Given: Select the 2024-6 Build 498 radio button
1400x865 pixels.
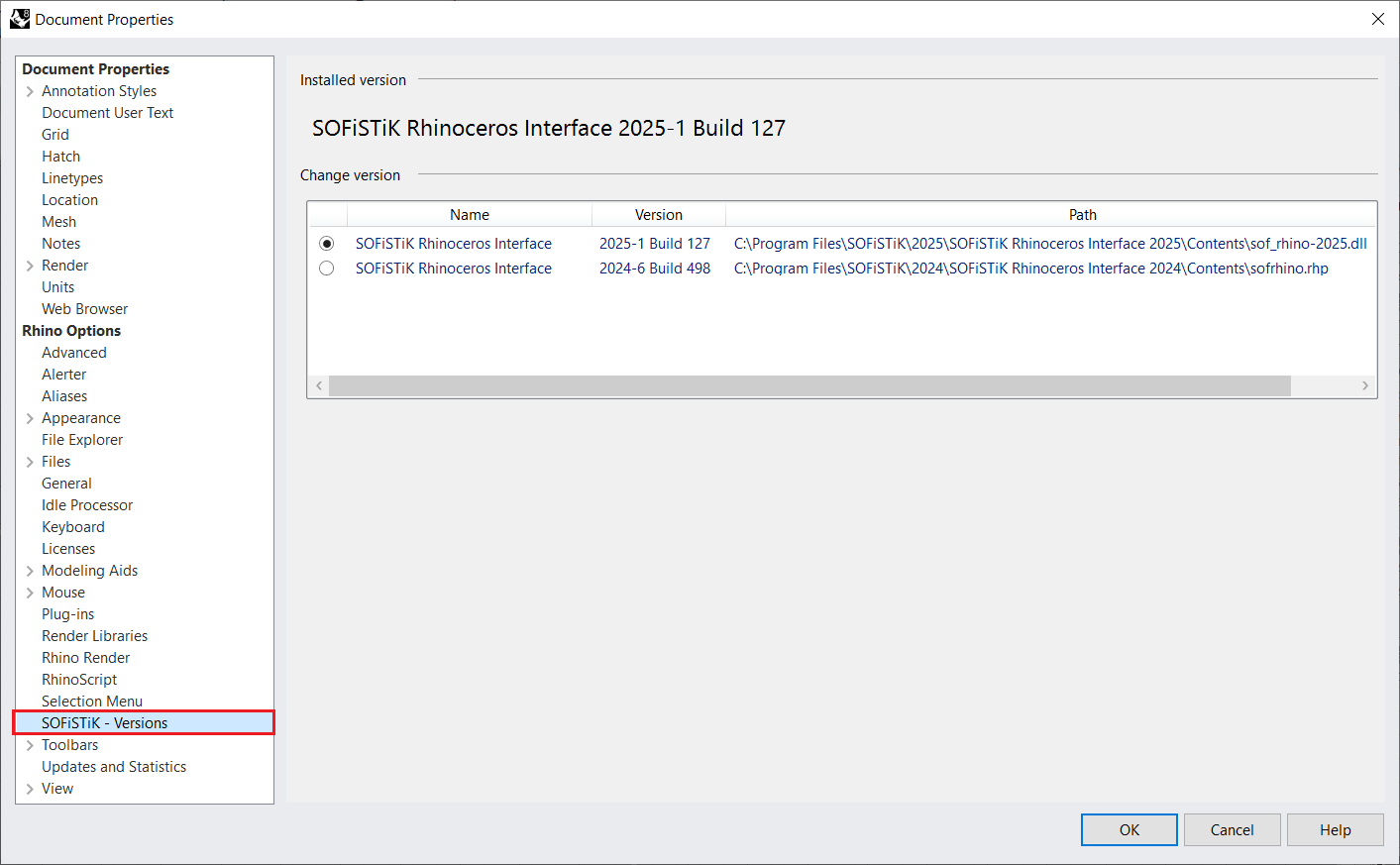Looking at the screenshot, I should [327, 269].
